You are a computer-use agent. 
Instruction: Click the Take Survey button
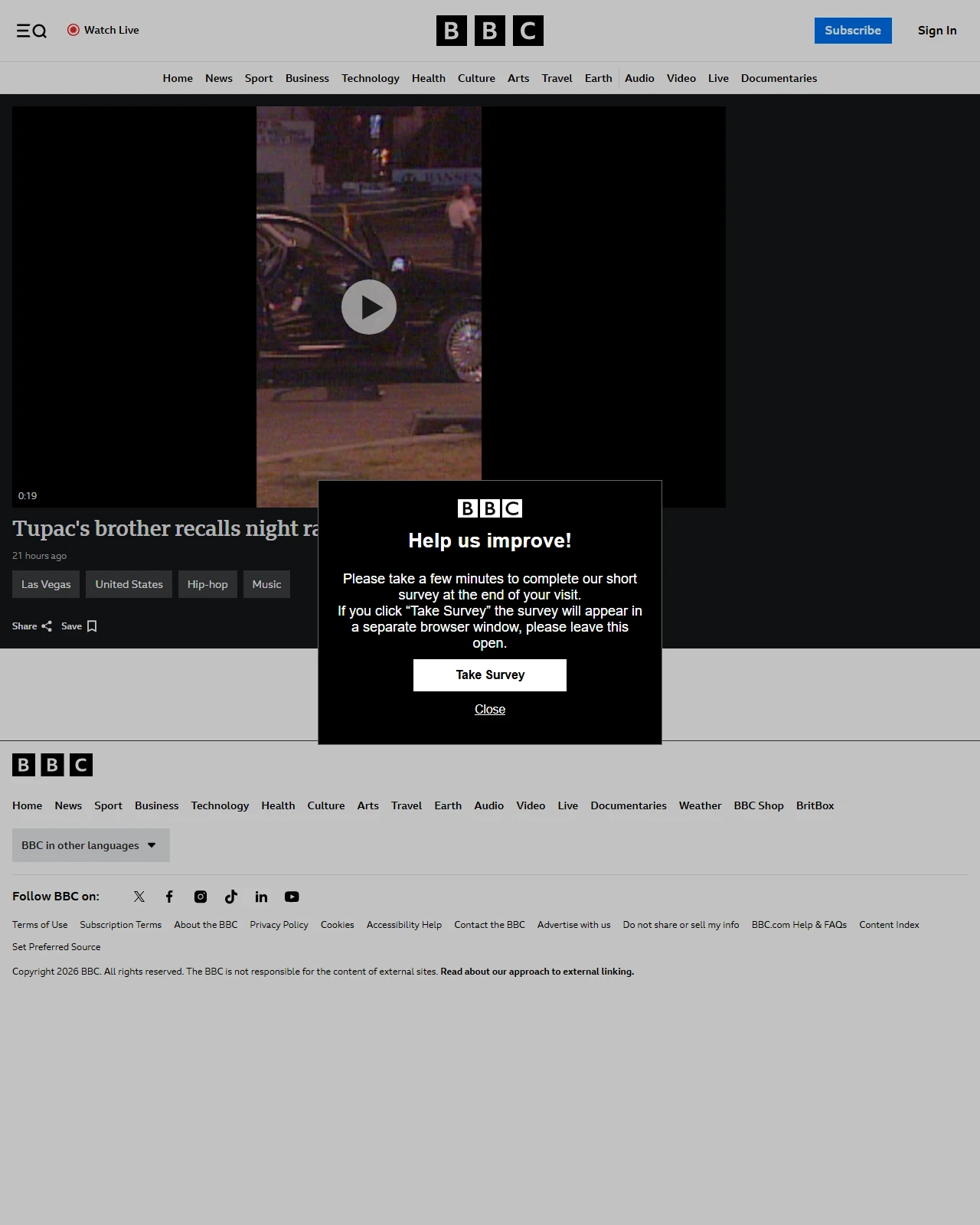pyautogui.click(x=490, y=675)
